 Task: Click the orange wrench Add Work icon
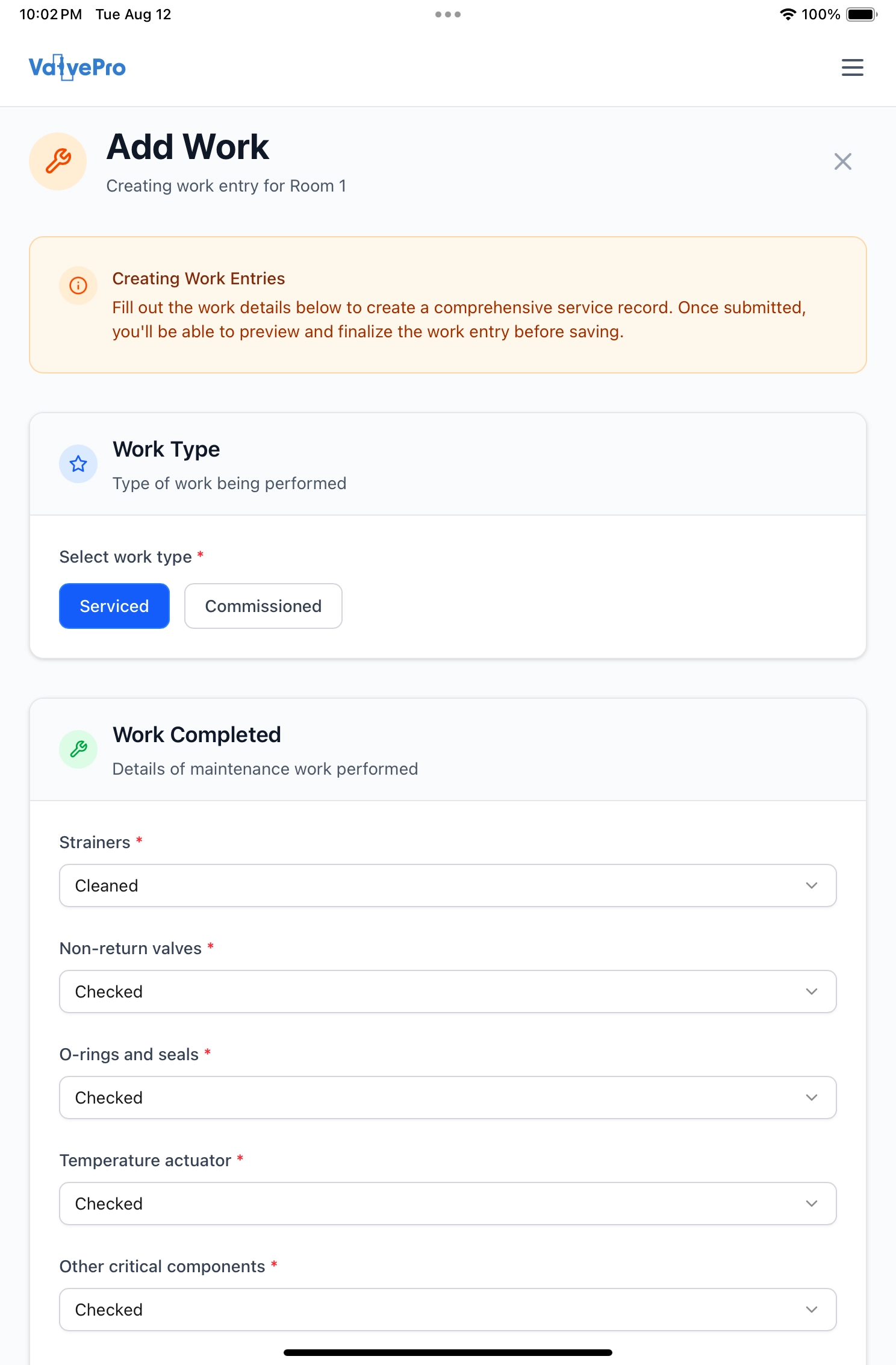pos(58,161)
